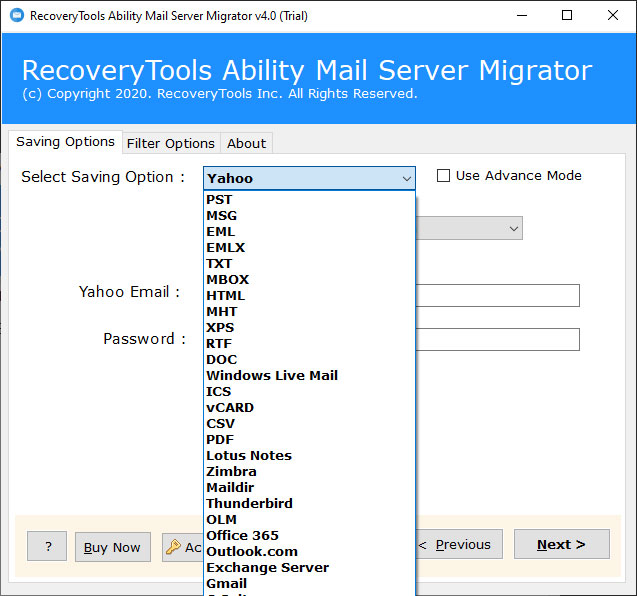The width and height of the screenshot is (637, 596).
Task: Pick Maildir in the dropdown list
Action: (309, 487)
